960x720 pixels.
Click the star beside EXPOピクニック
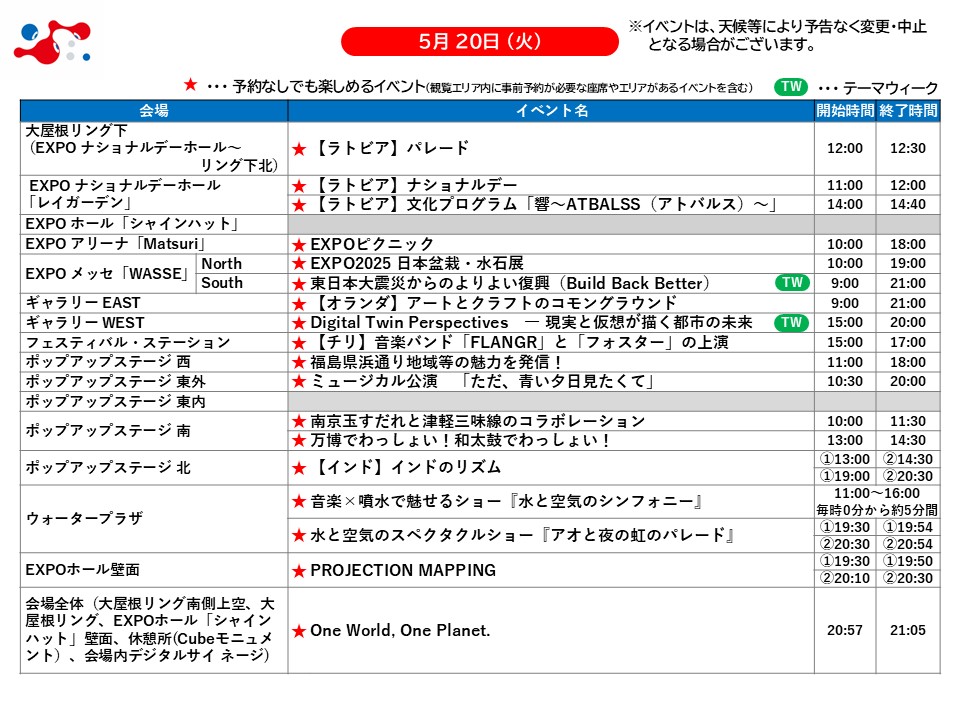pos(299,245)
